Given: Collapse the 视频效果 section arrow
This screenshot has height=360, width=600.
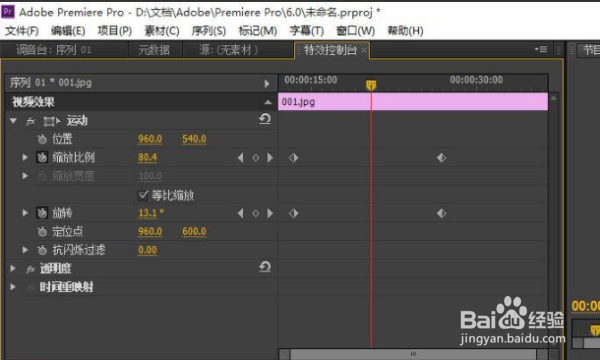Looking at the screenshot, I should [268, 102].
